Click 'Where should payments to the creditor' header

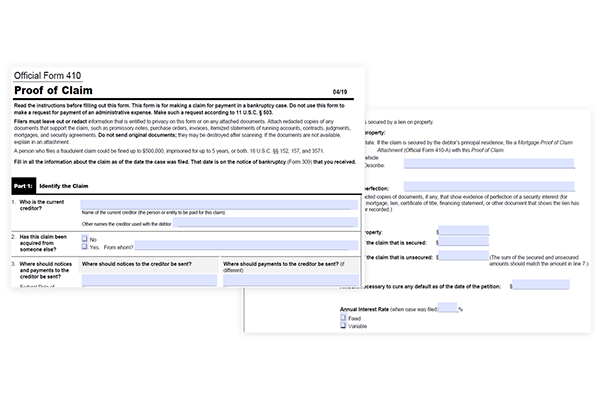point(284,267)
